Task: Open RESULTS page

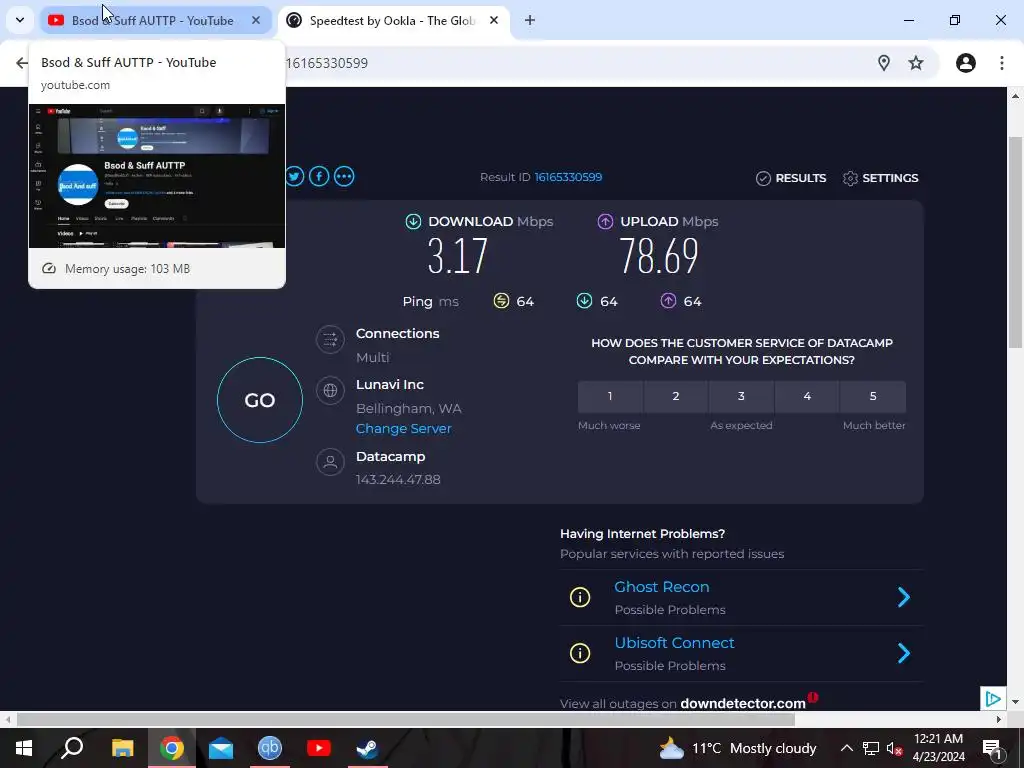Action: 791,178
